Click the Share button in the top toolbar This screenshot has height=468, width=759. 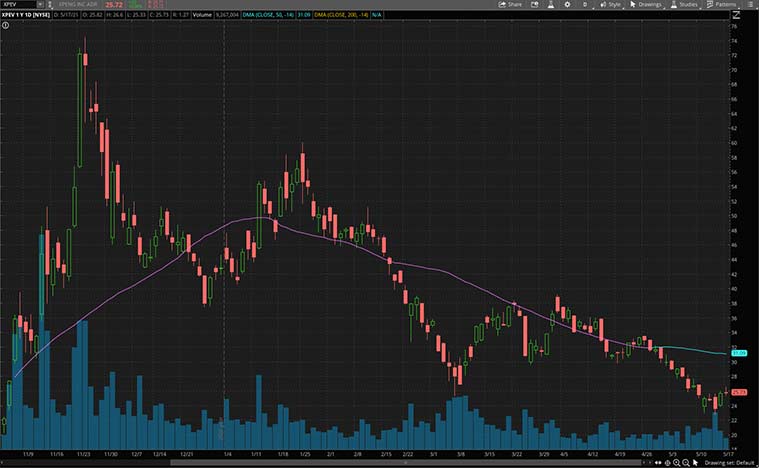coord(511,4)
